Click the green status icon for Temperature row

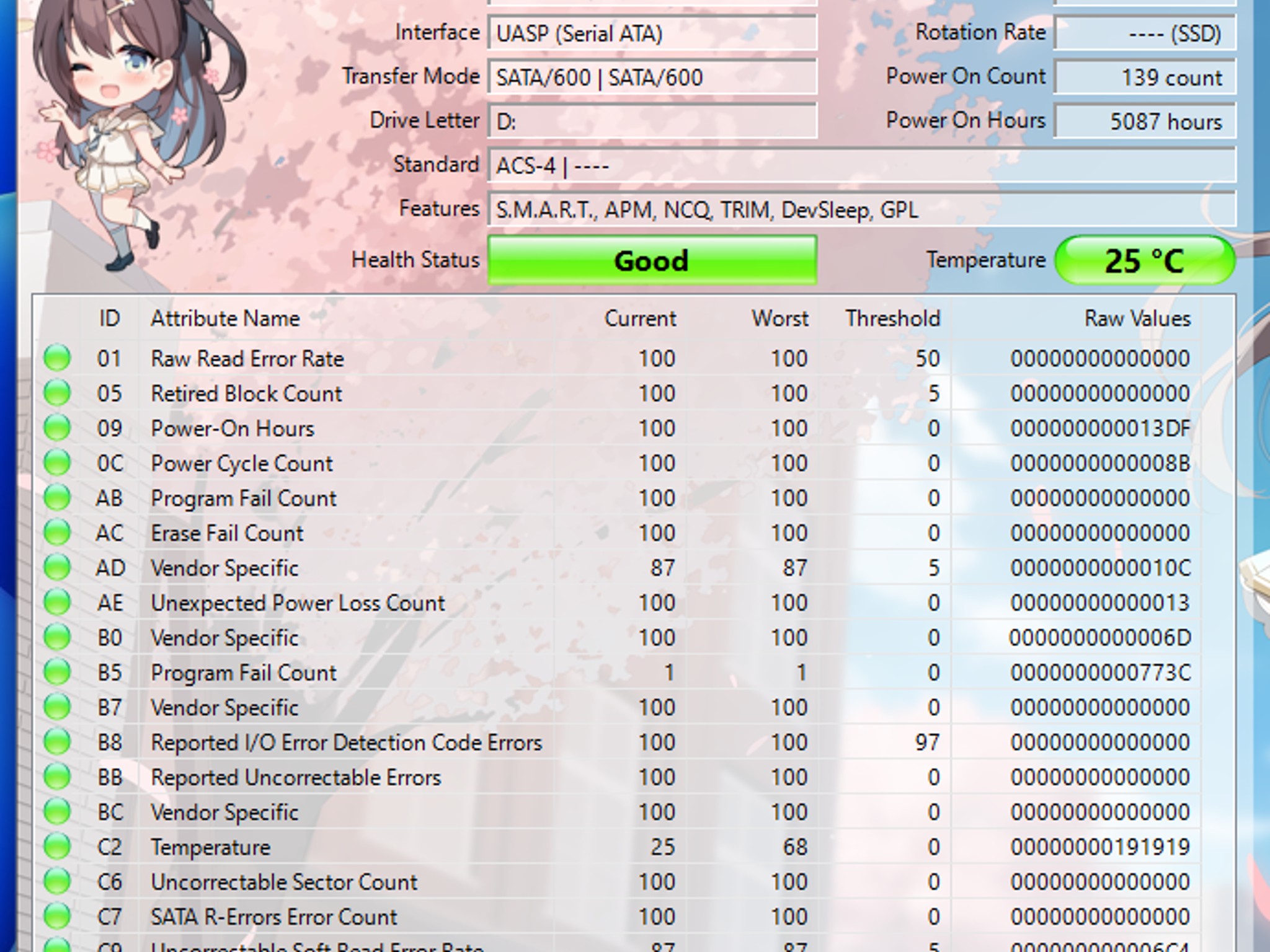point(57,847)
